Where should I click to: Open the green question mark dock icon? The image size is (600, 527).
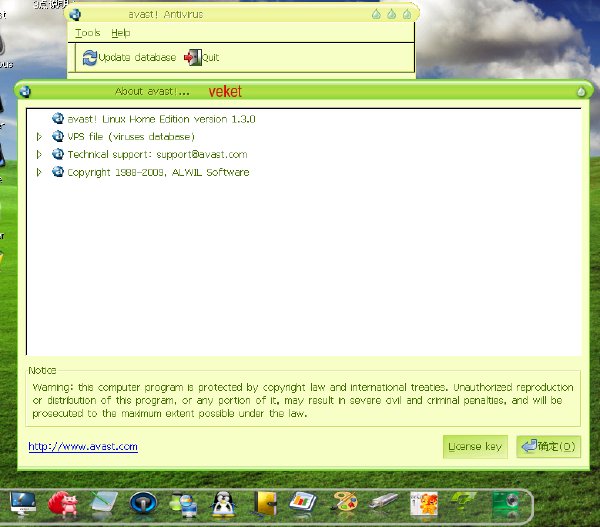(463, 500)
